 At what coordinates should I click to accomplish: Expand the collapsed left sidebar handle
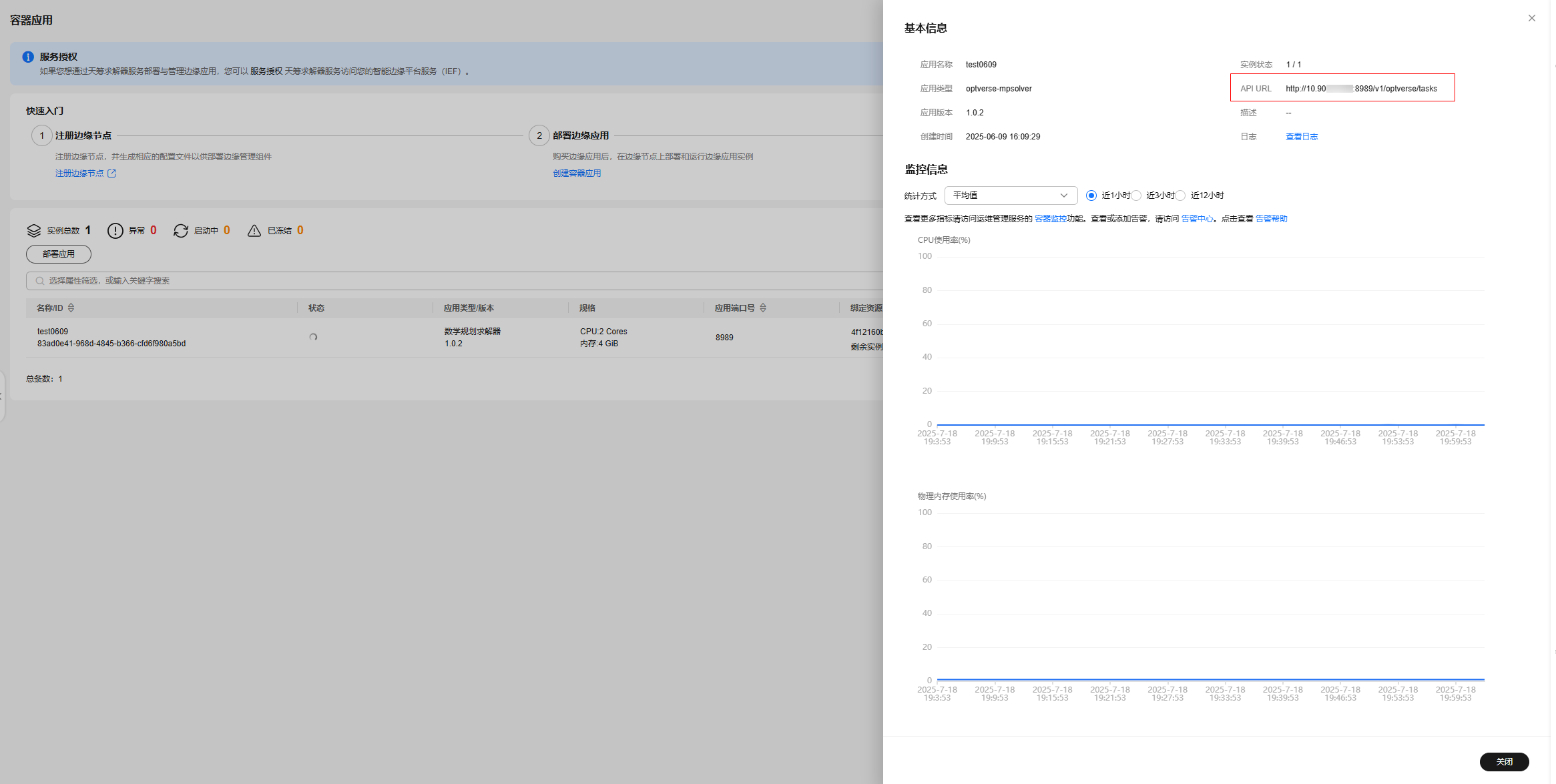coord(2,396)
